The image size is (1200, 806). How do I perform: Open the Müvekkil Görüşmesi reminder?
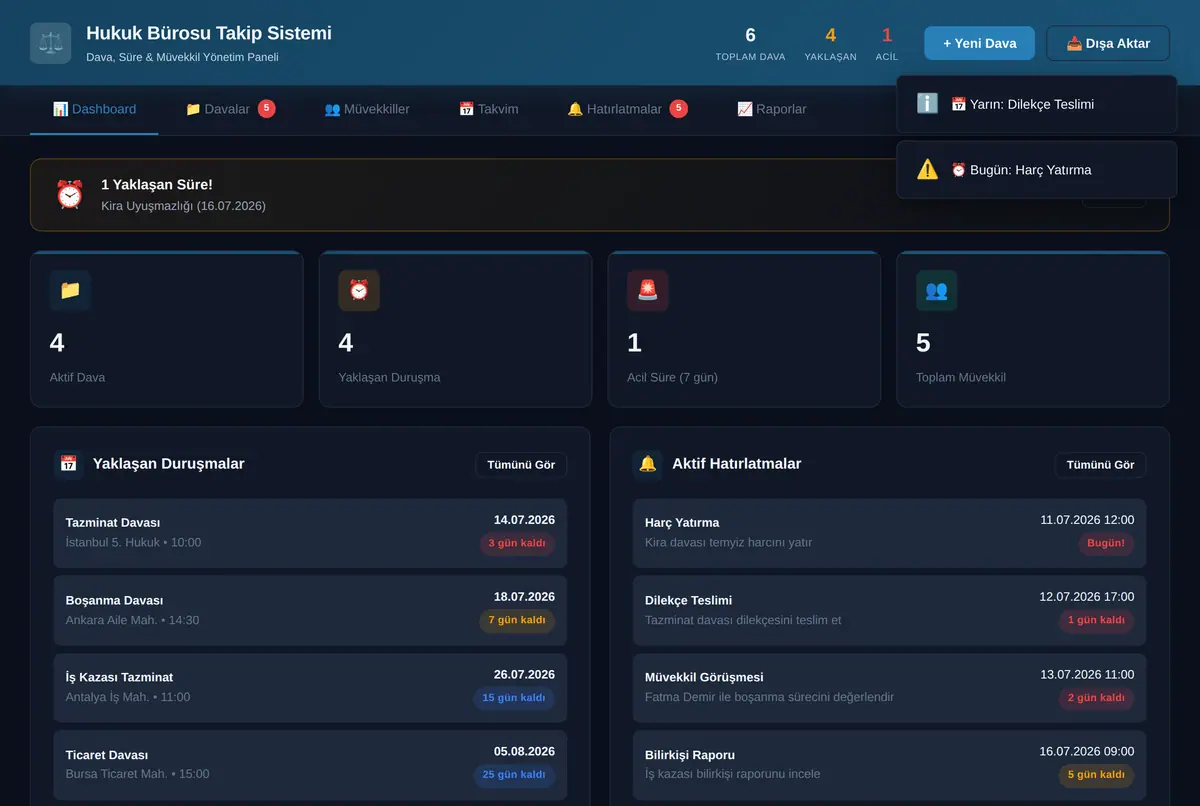[x=889, y=687]
